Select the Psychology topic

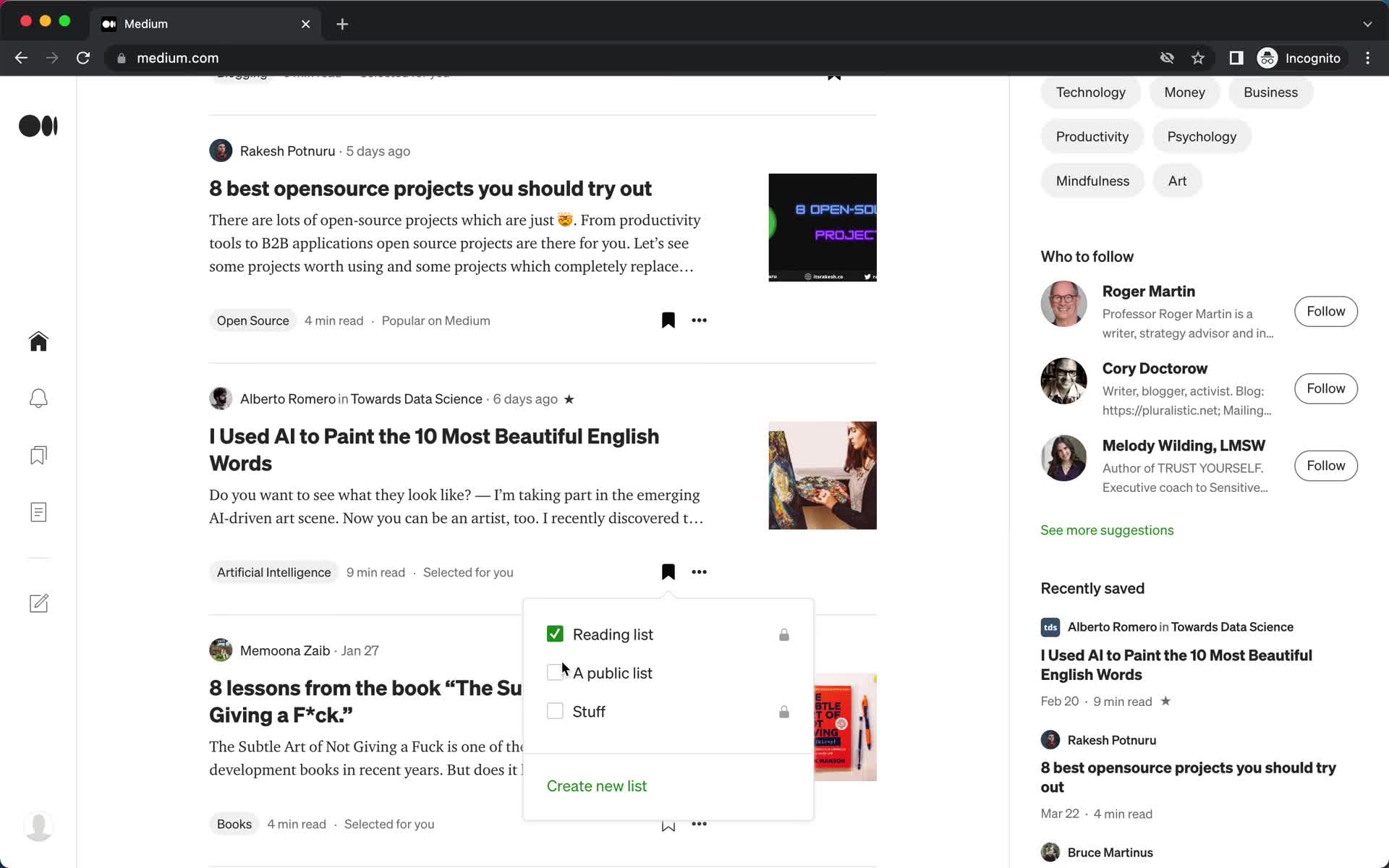pos(1202,137)
